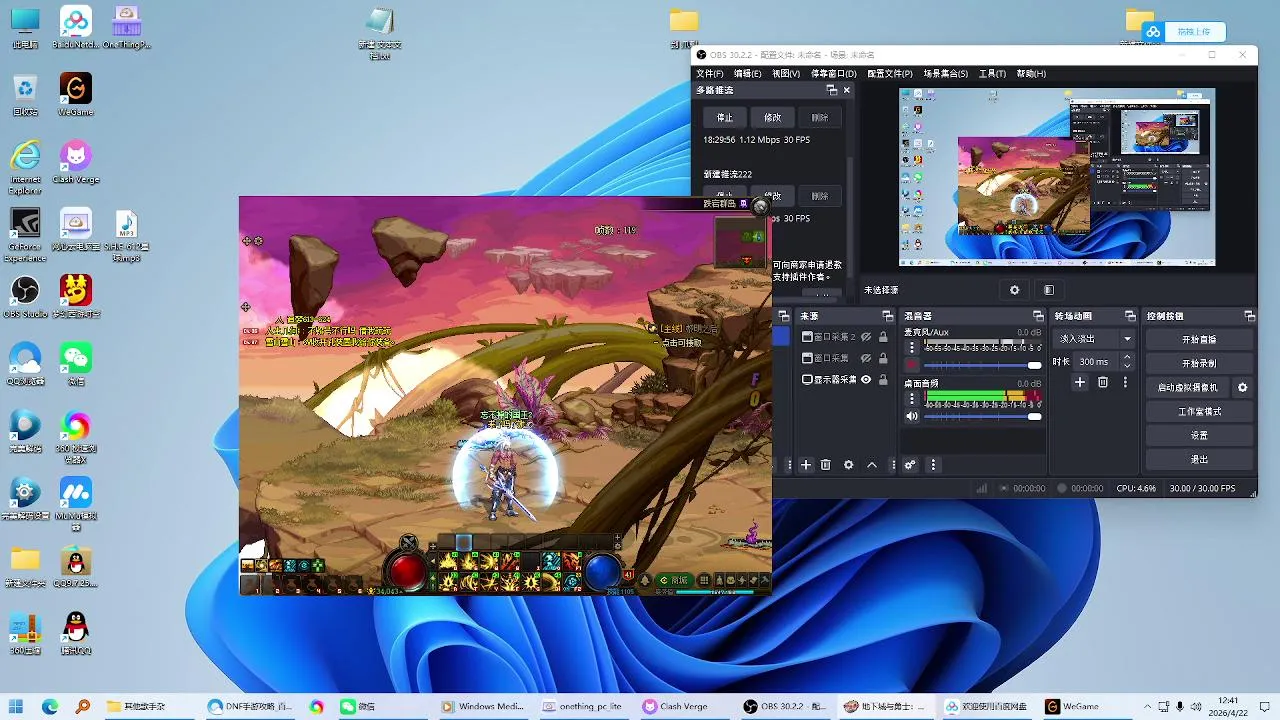
Task: Open selected source properties gear
Action: [x=849, y=465]
